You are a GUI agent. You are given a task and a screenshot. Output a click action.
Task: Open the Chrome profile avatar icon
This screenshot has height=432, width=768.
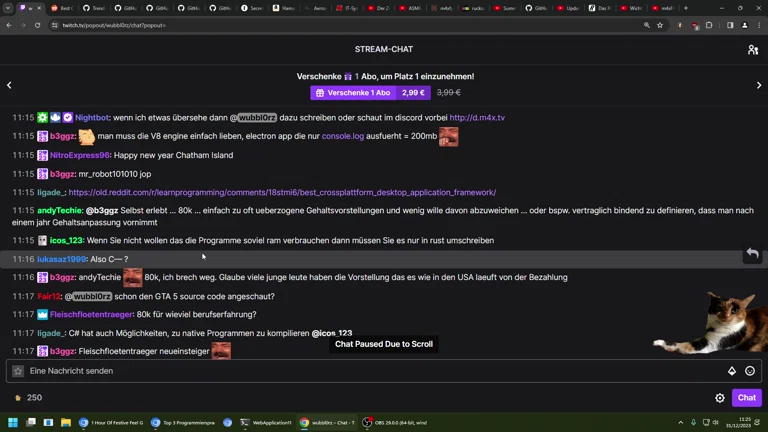tap(744, 25)
